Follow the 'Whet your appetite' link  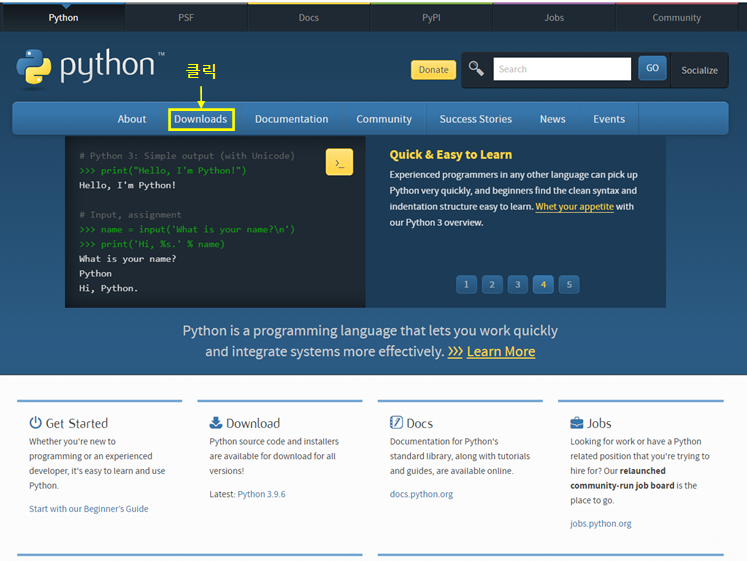575,207
